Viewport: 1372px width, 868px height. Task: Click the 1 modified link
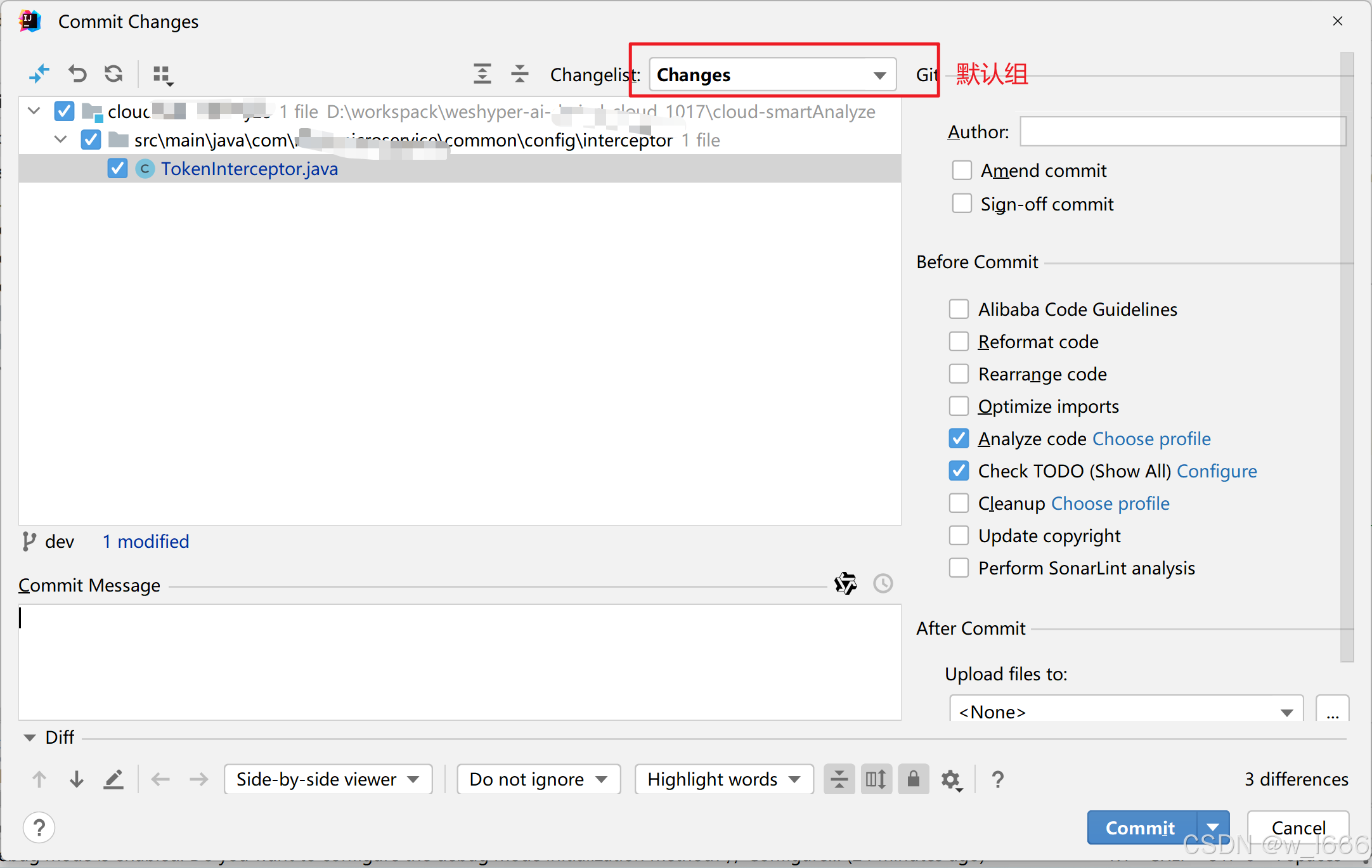click(146, 541)
